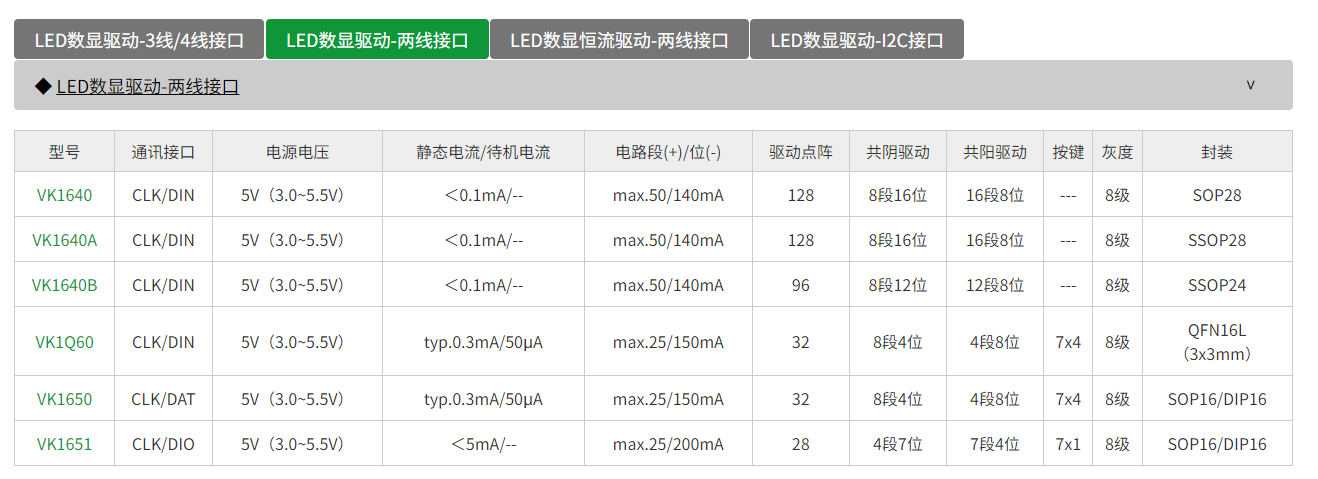The image size is (1318, 479).
Task: Click the diamond icon beside the section heading
Action: click(x=42, y=87)
